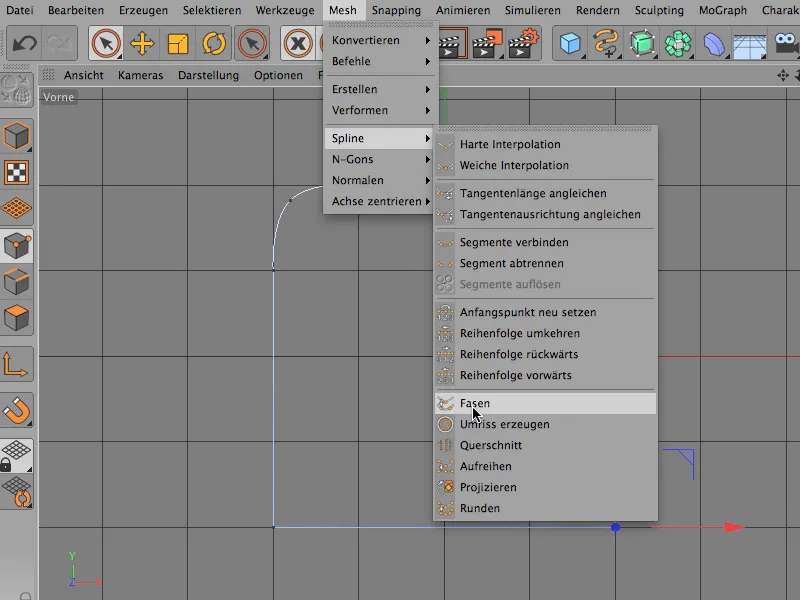The height and width of the screenshot is (600, 800).
Task: Open the Selektieren menu
Action: tap(212, 10)
